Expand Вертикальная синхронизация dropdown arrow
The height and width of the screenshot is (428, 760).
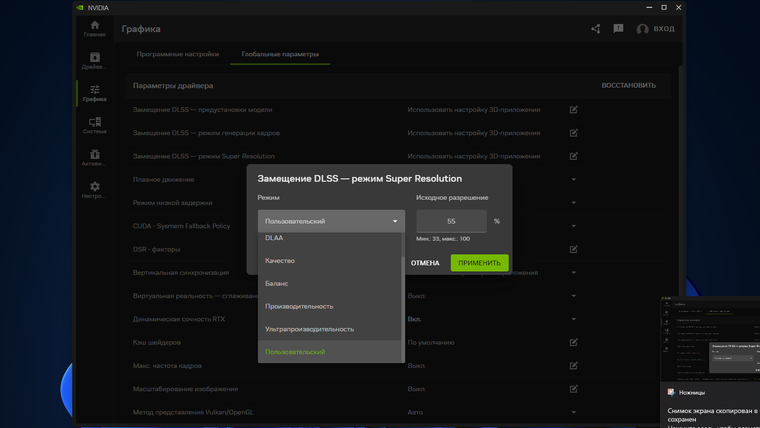pyautogui.click(x=573, y=272)
